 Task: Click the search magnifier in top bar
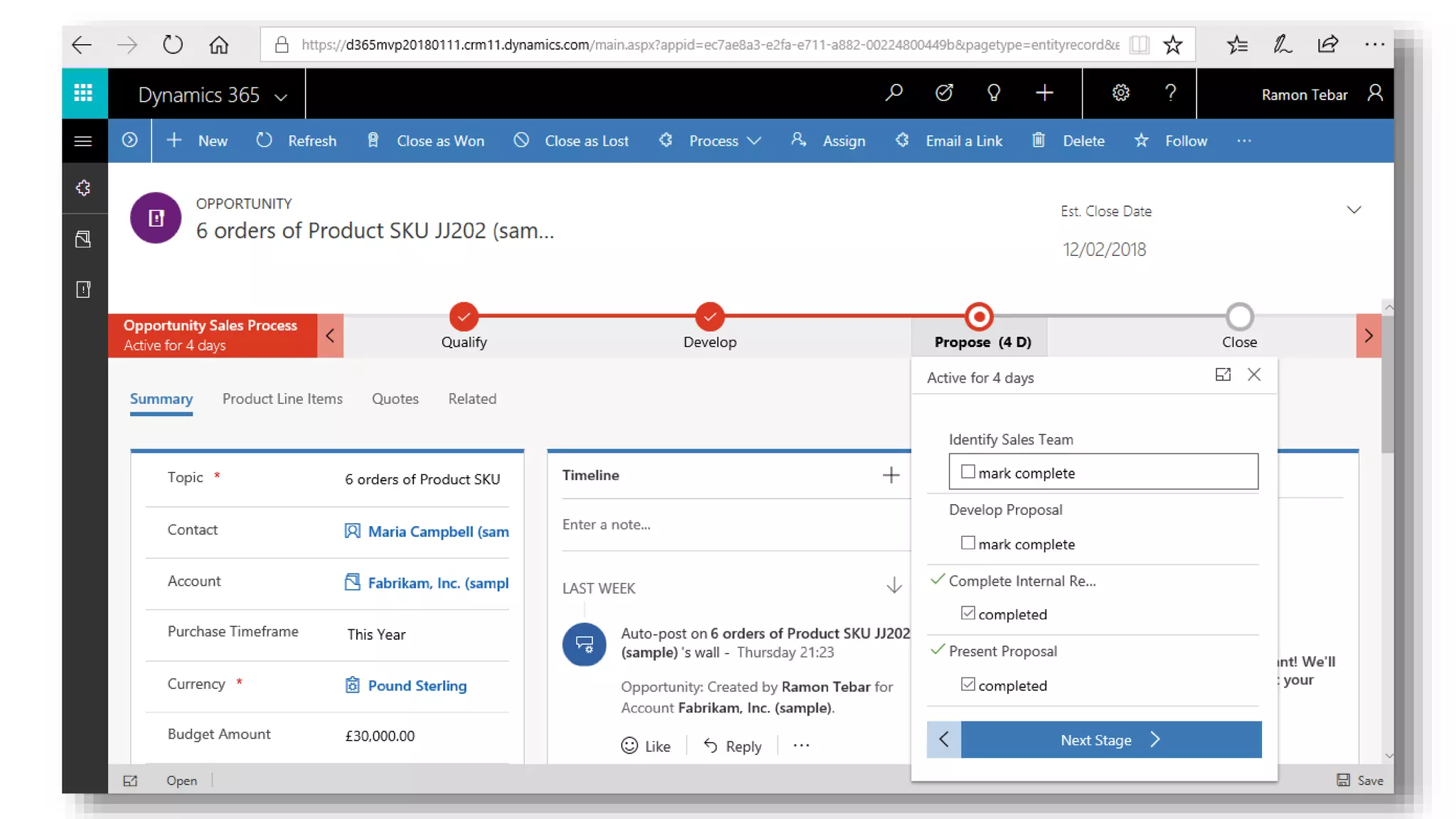click(x=894, y=93)
